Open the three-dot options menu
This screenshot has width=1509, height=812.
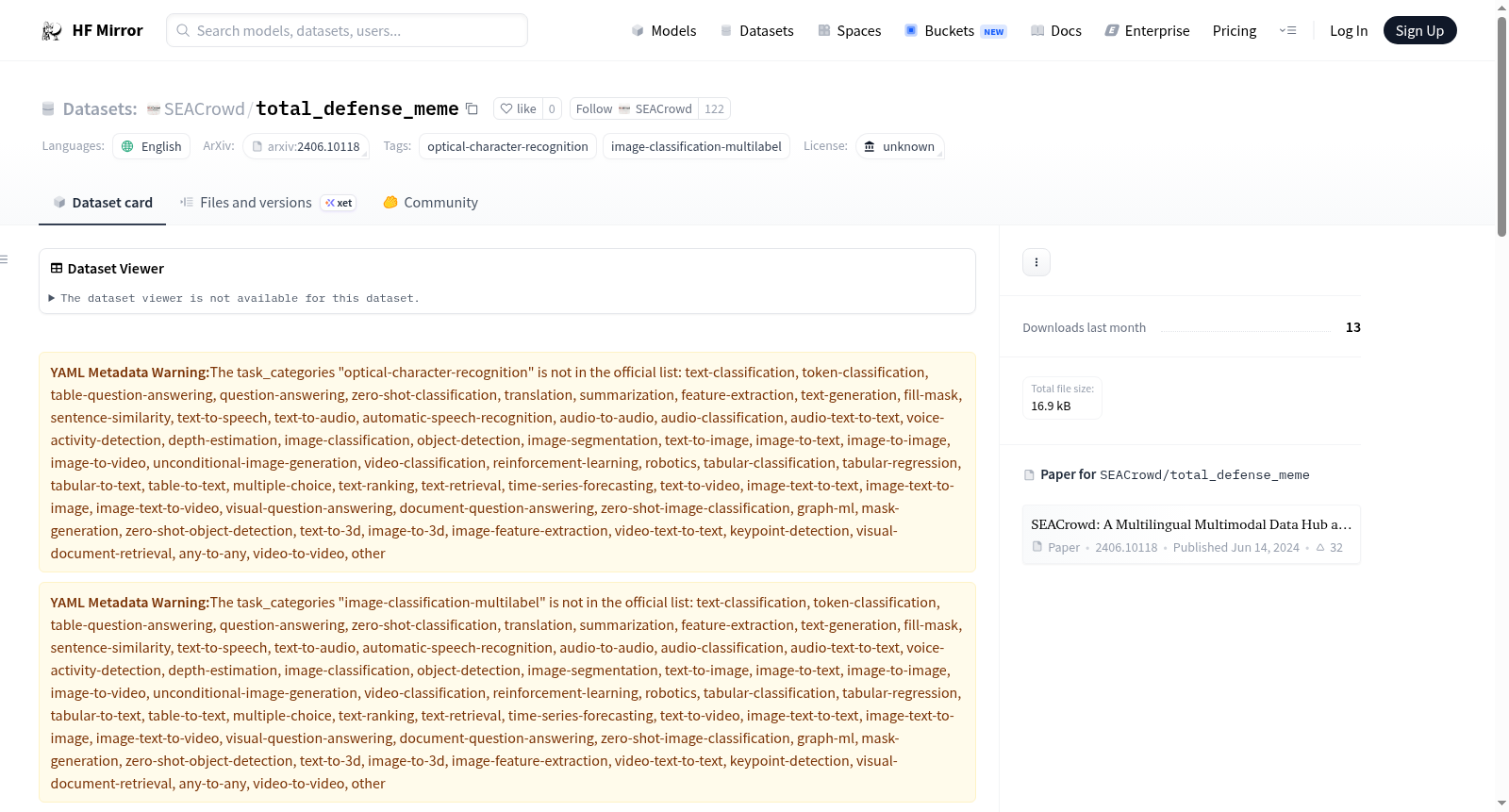tap(1036, 262)
